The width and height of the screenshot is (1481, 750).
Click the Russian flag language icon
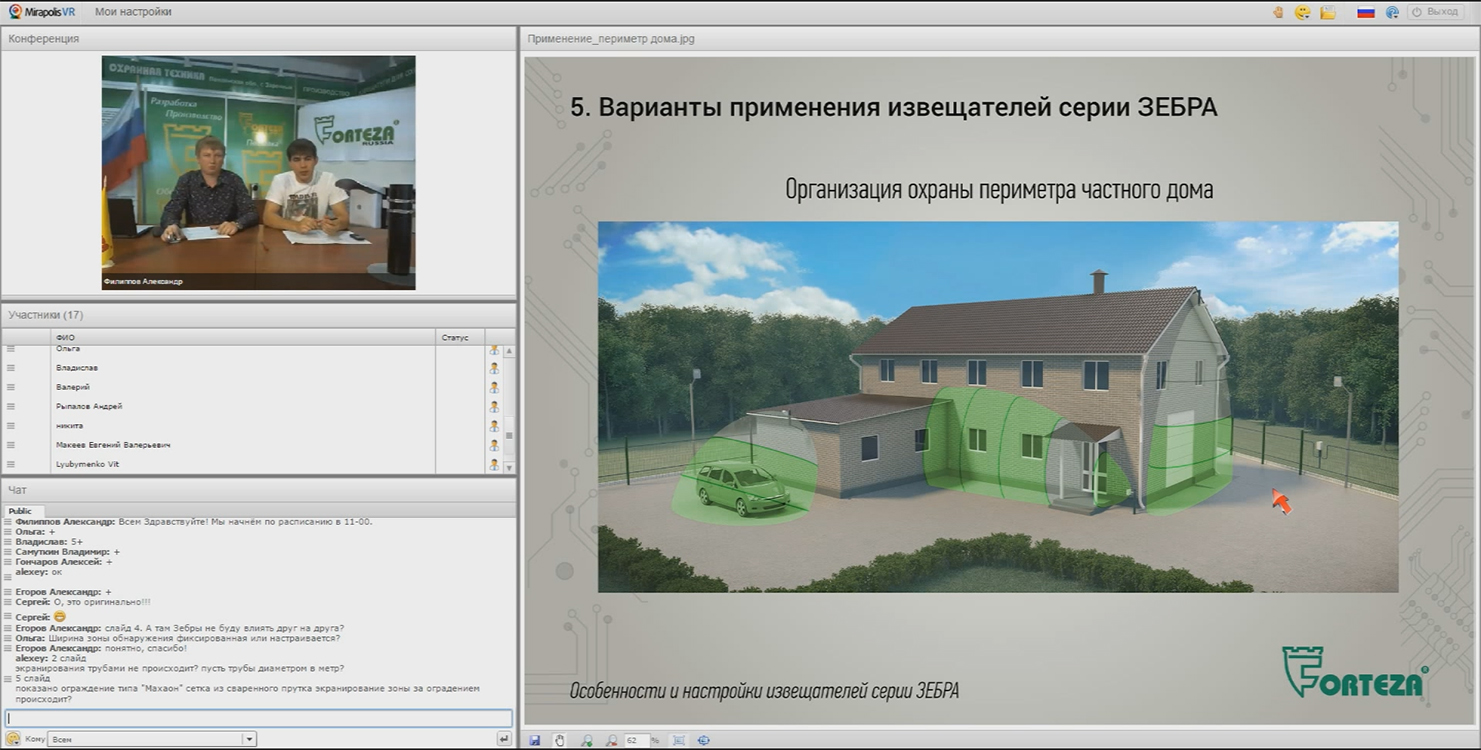click(1365, 12)
